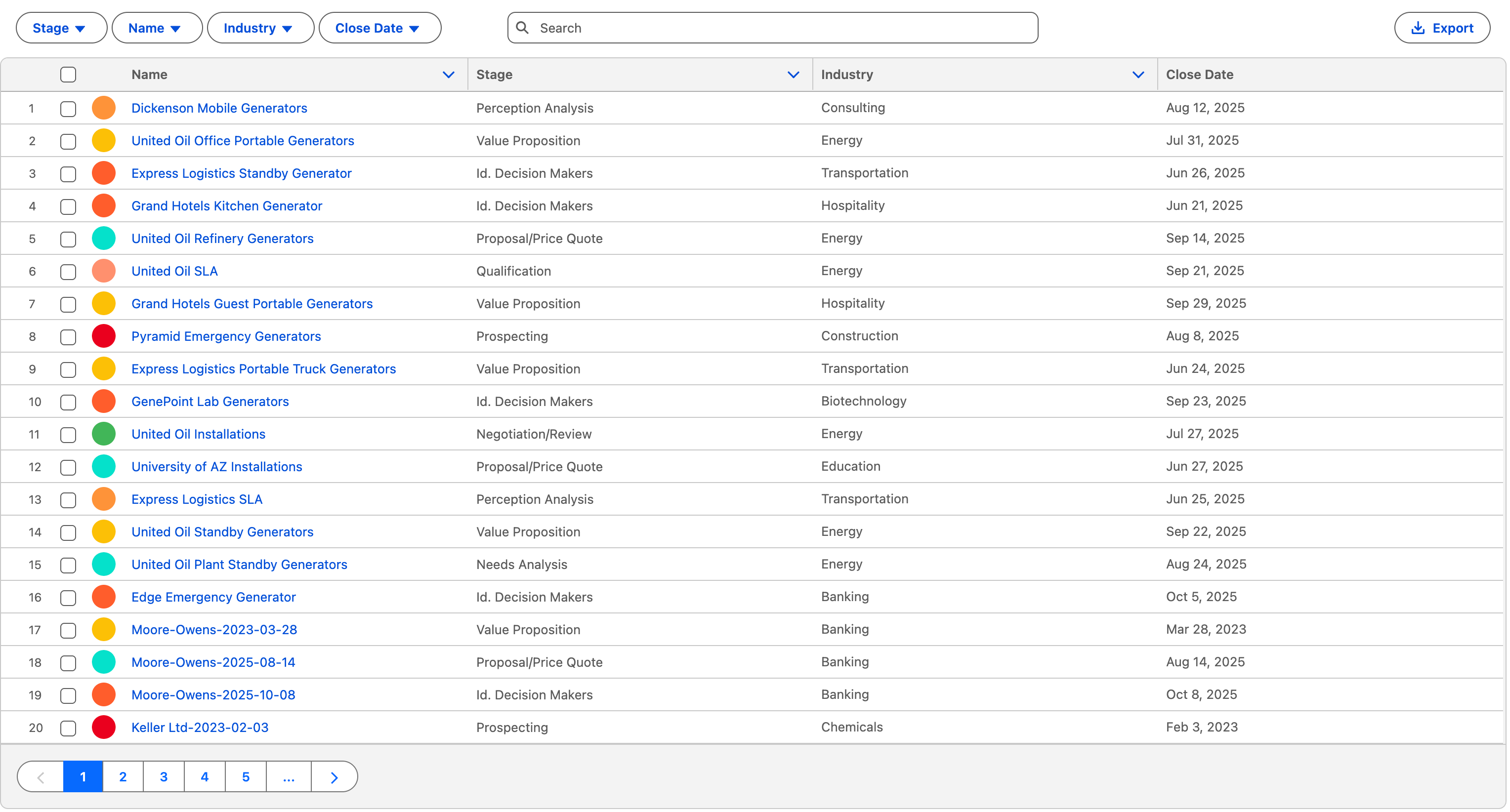1510x812 pixels.
Task: Click teal circle beside University of AZ Installations
Action: 104,466
